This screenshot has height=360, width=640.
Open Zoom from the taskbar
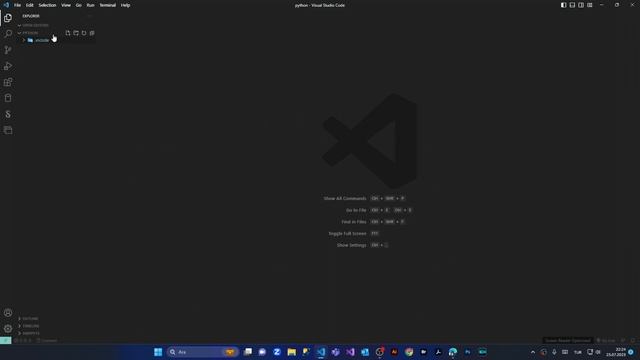pyautogui.click(x=277, y=352)
